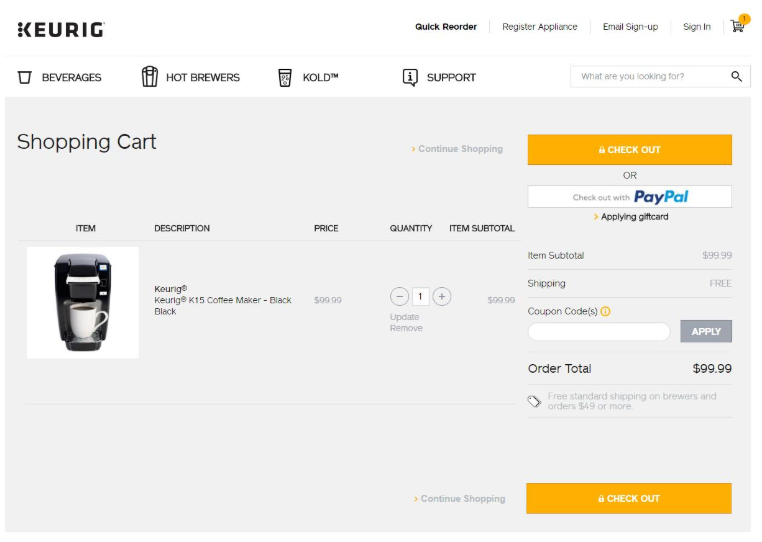762x542 pixels.
Task: Open the Hot Brewers menu
Action: click(191, 77)
